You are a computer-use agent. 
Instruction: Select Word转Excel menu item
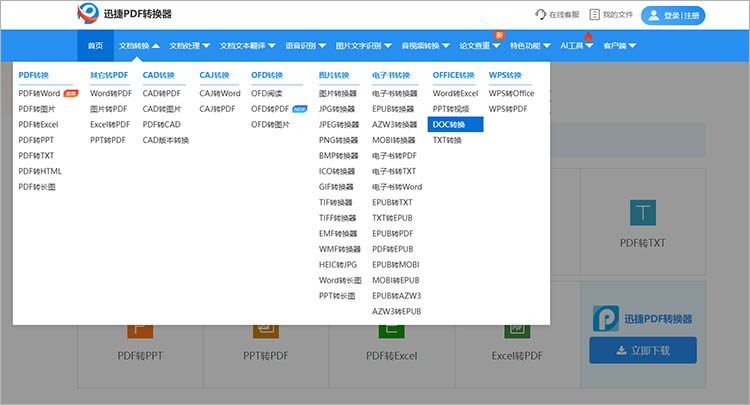455,93
